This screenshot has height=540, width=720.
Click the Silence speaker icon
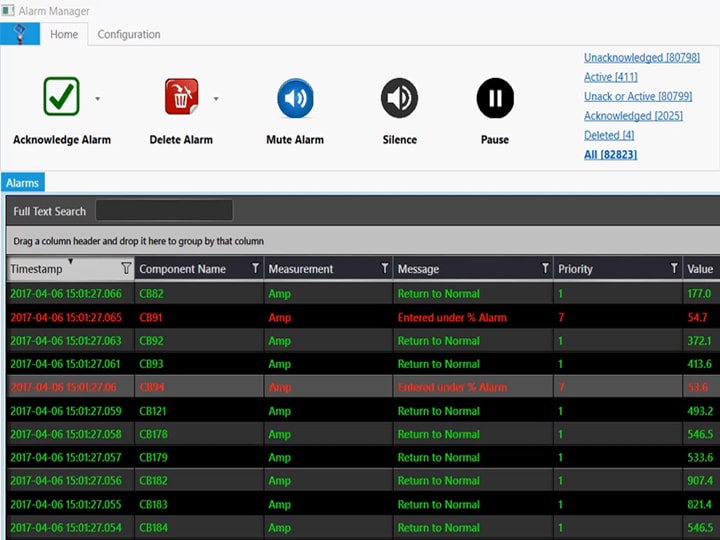(399, 98)
